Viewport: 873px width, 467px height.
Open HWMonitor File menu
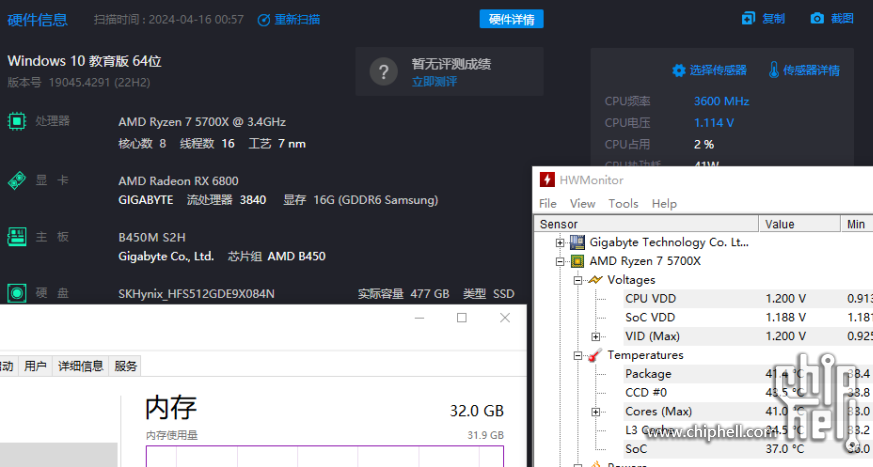(548, 204)
